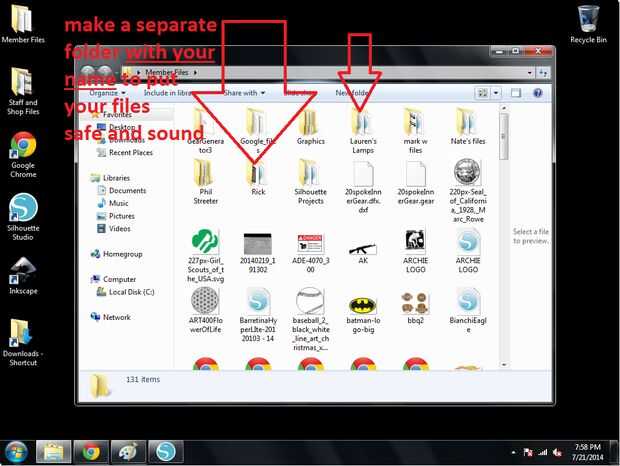Select the 20spokeInnerGear.dxf file

tap(363, 187)
